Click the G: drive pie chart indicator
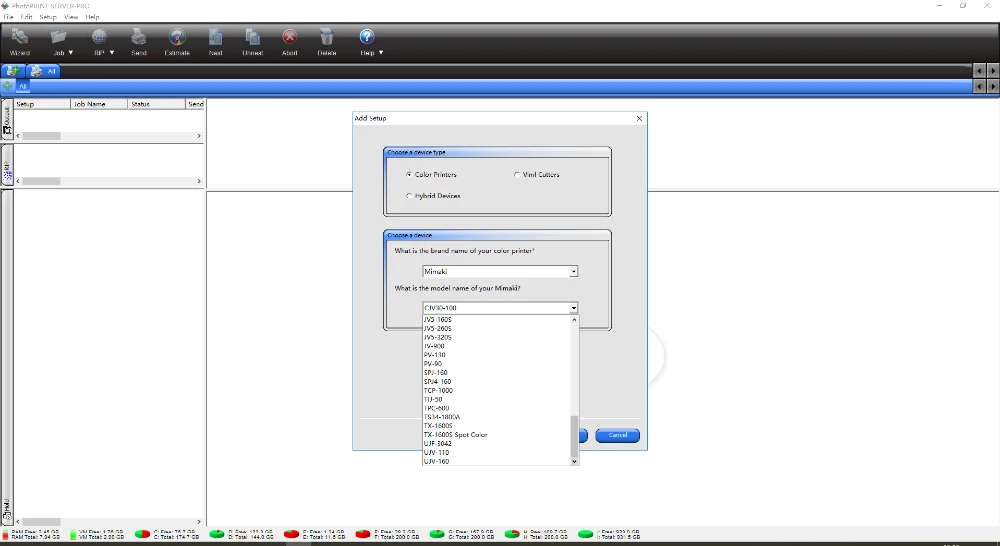 pos(437,534)
